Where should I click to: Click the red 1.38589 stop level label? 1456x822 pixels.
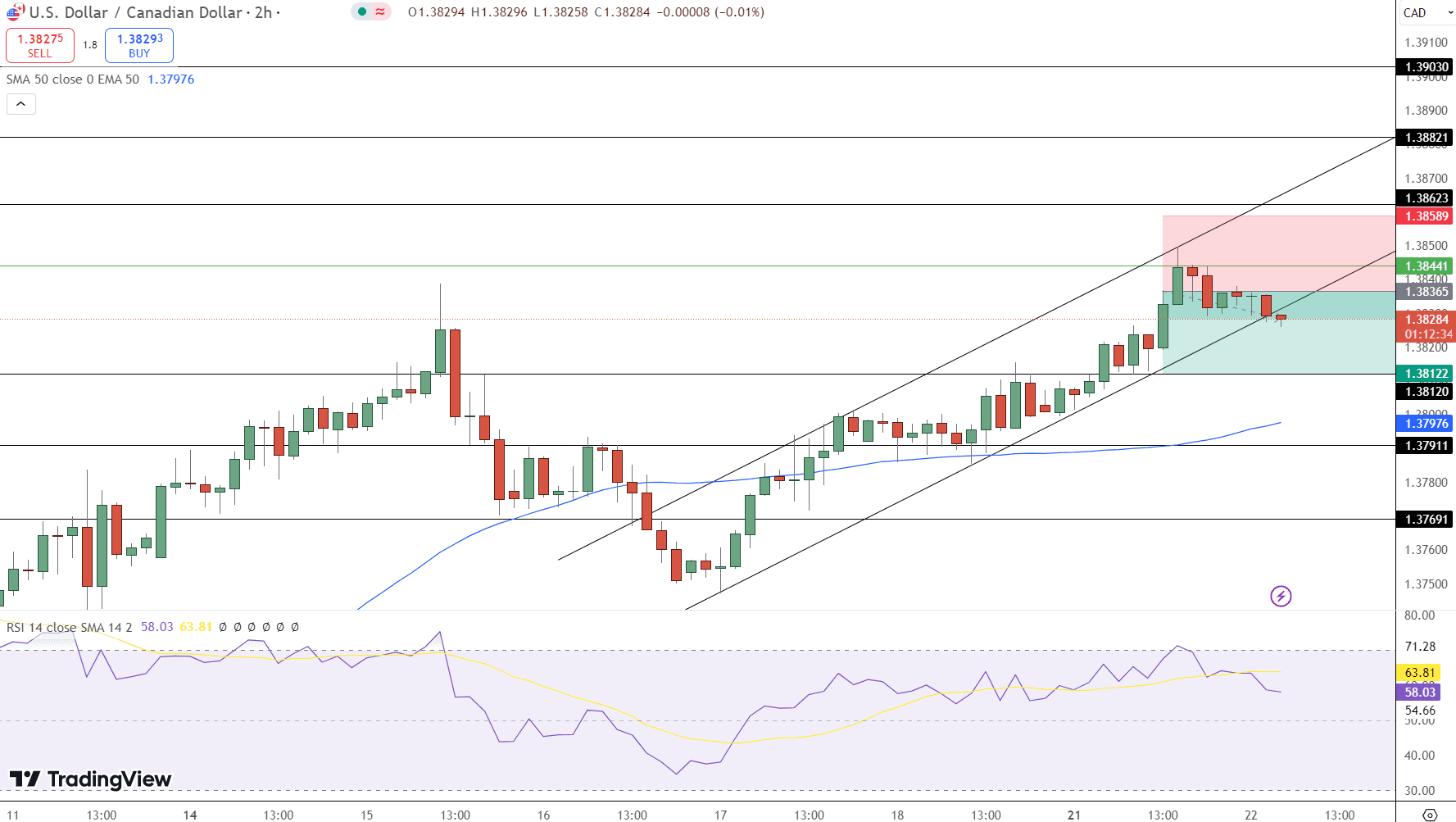point(1426,216)
